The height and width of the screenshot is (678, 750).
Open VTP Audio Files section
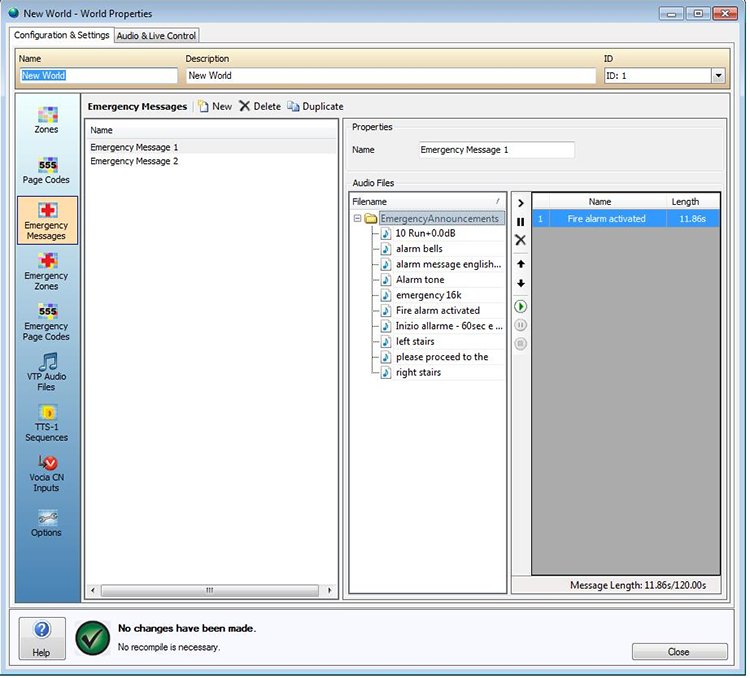coord(46,372)
